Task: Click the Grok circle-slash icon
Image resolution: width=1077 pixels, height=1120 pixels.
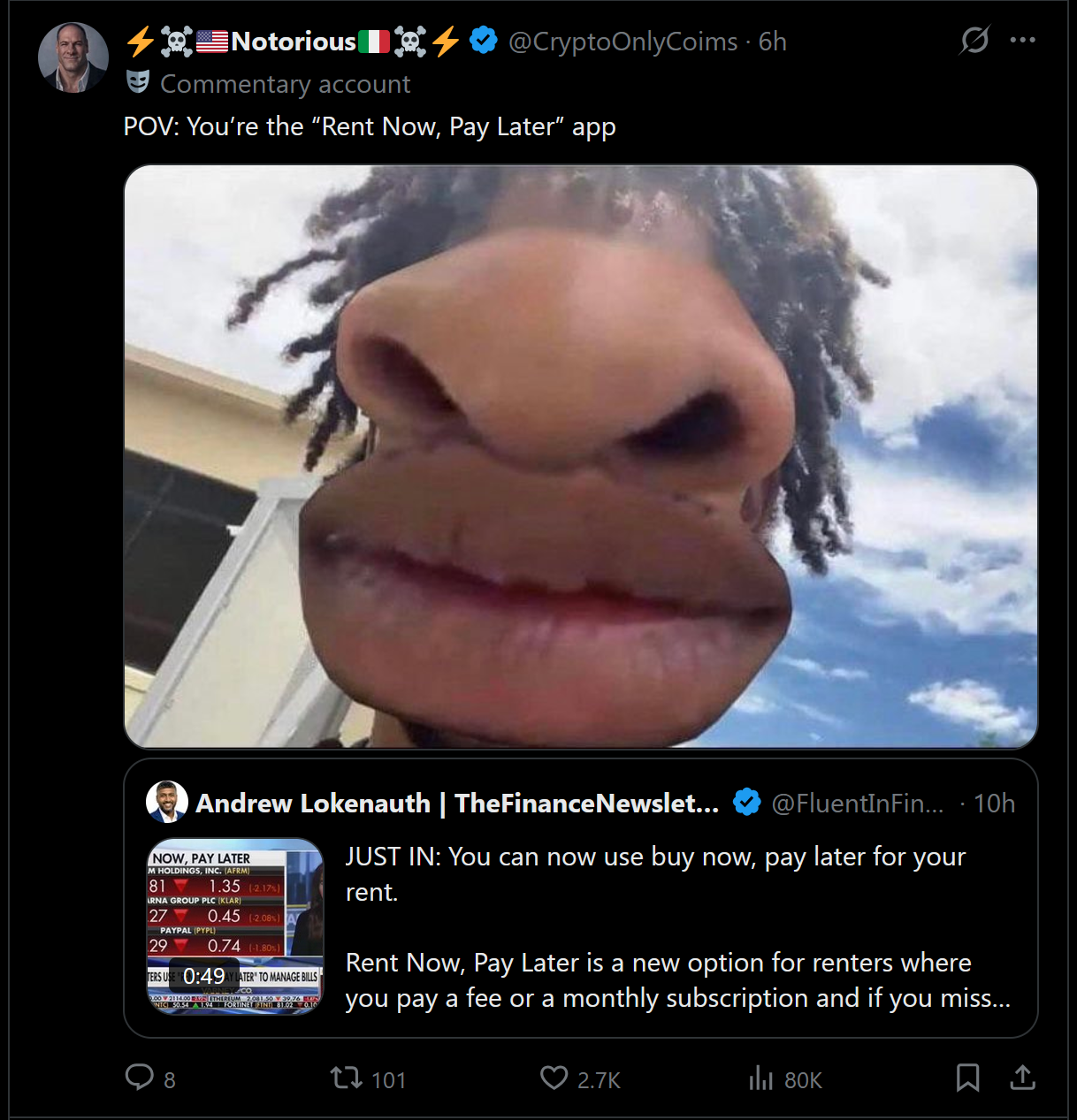Action: pyautogui.click(x=974, y=40)
